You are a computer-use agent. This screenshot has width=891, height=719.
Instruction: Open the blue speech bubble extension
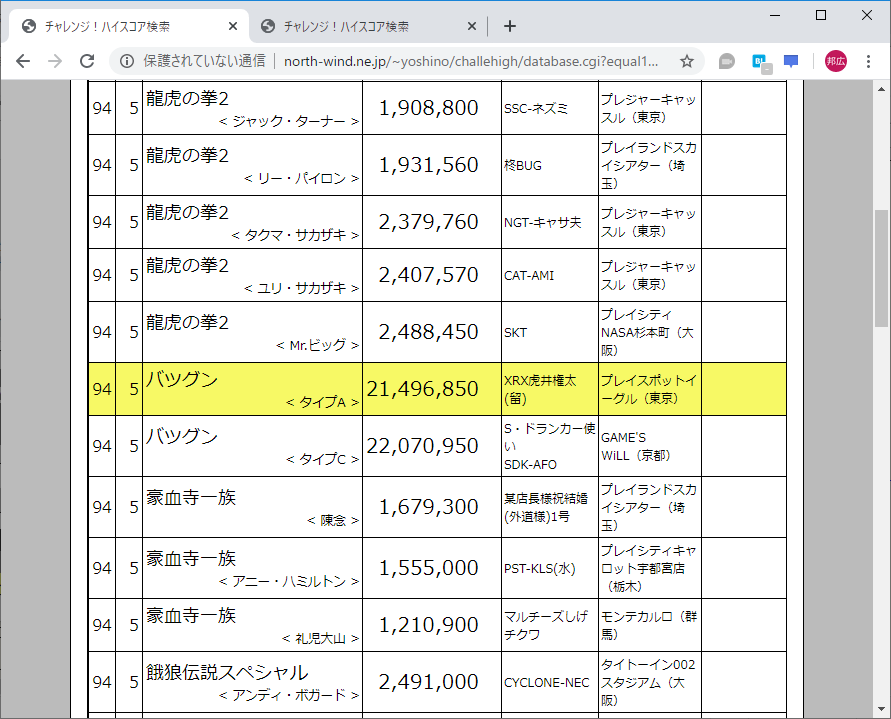pyautogui.click(x=791, y=61)
